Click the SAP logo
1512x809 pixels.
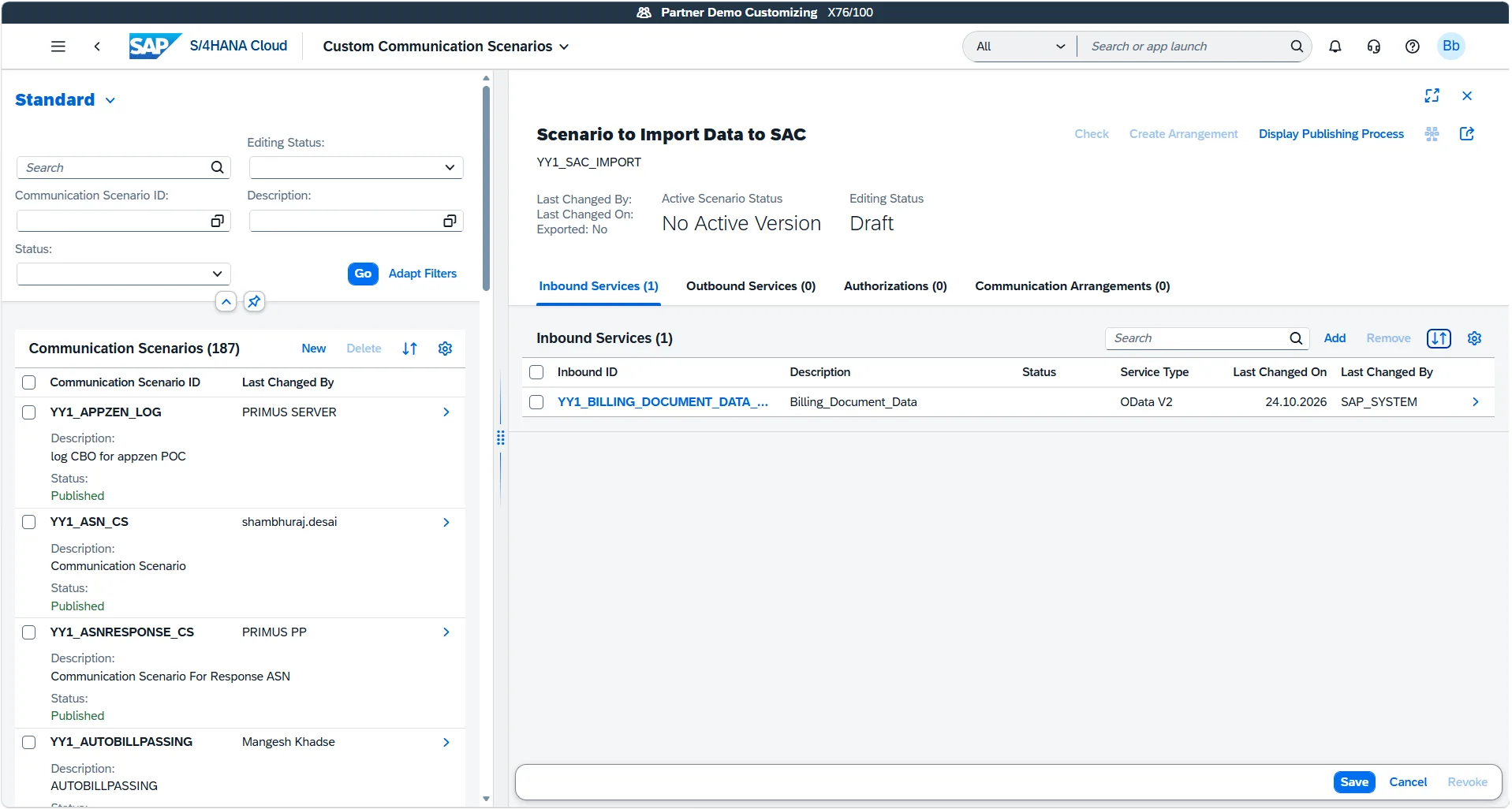pyautogui.click(x=155, y=46)
